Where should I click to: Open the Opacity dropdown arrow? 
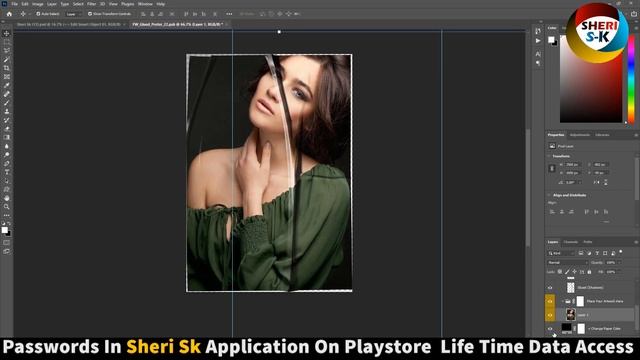pyautogui.click(x=619, y=262)
